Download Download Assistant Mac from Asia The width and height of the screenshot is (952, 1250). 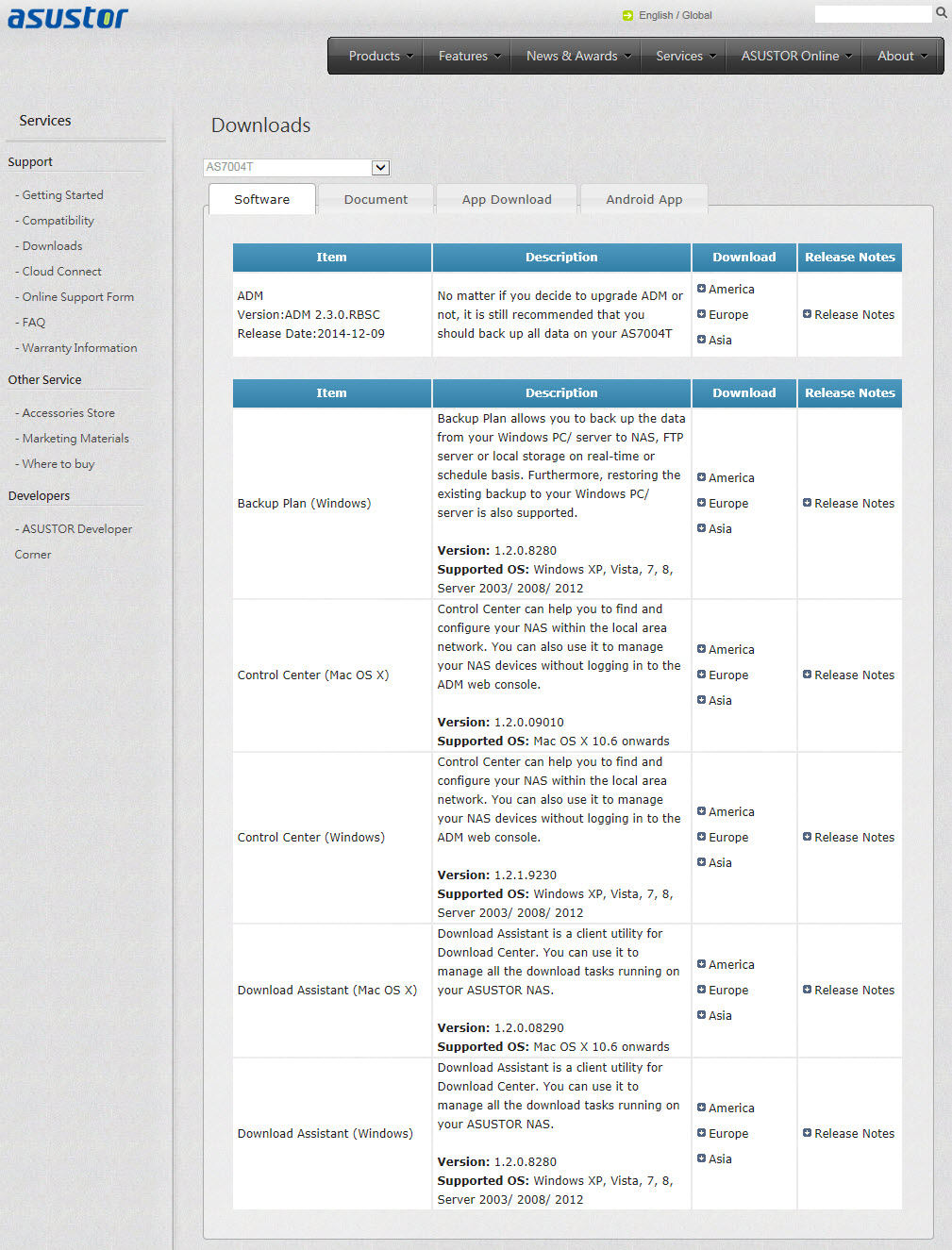(720, 1015)
